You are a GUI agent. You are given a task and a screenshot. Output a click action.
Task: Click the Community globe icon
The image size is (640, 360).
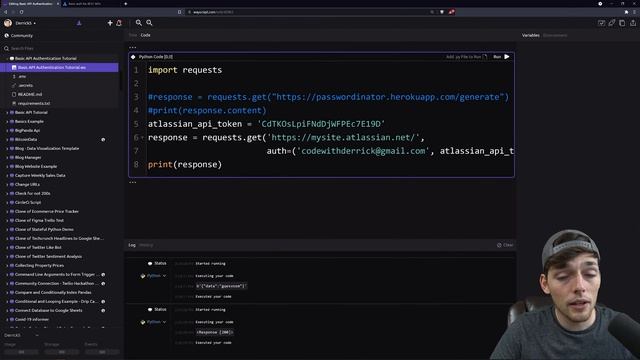point(7,36)
